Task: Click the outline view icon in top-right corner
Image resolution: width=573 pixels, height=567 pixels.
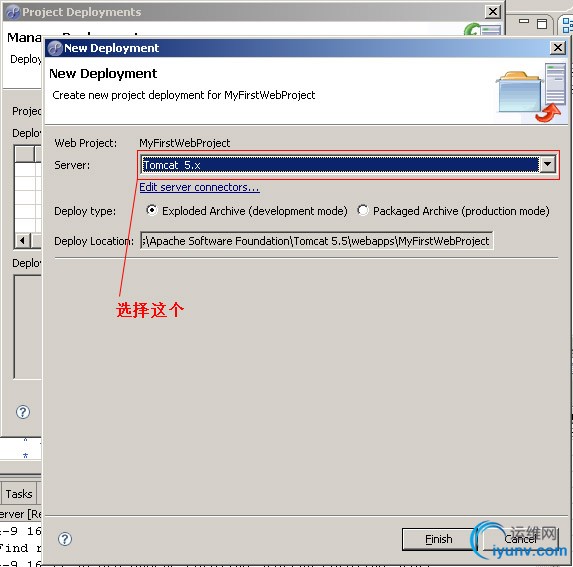Action: (x=567, y=26)
